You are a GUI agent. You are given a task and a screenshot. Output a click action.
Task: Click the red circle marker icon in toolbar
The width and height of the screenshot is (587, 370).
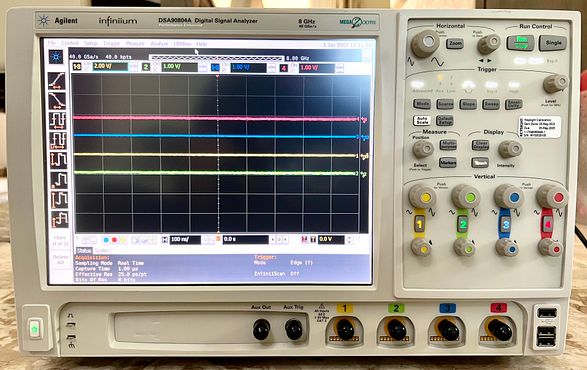click(x=115, y=240)
